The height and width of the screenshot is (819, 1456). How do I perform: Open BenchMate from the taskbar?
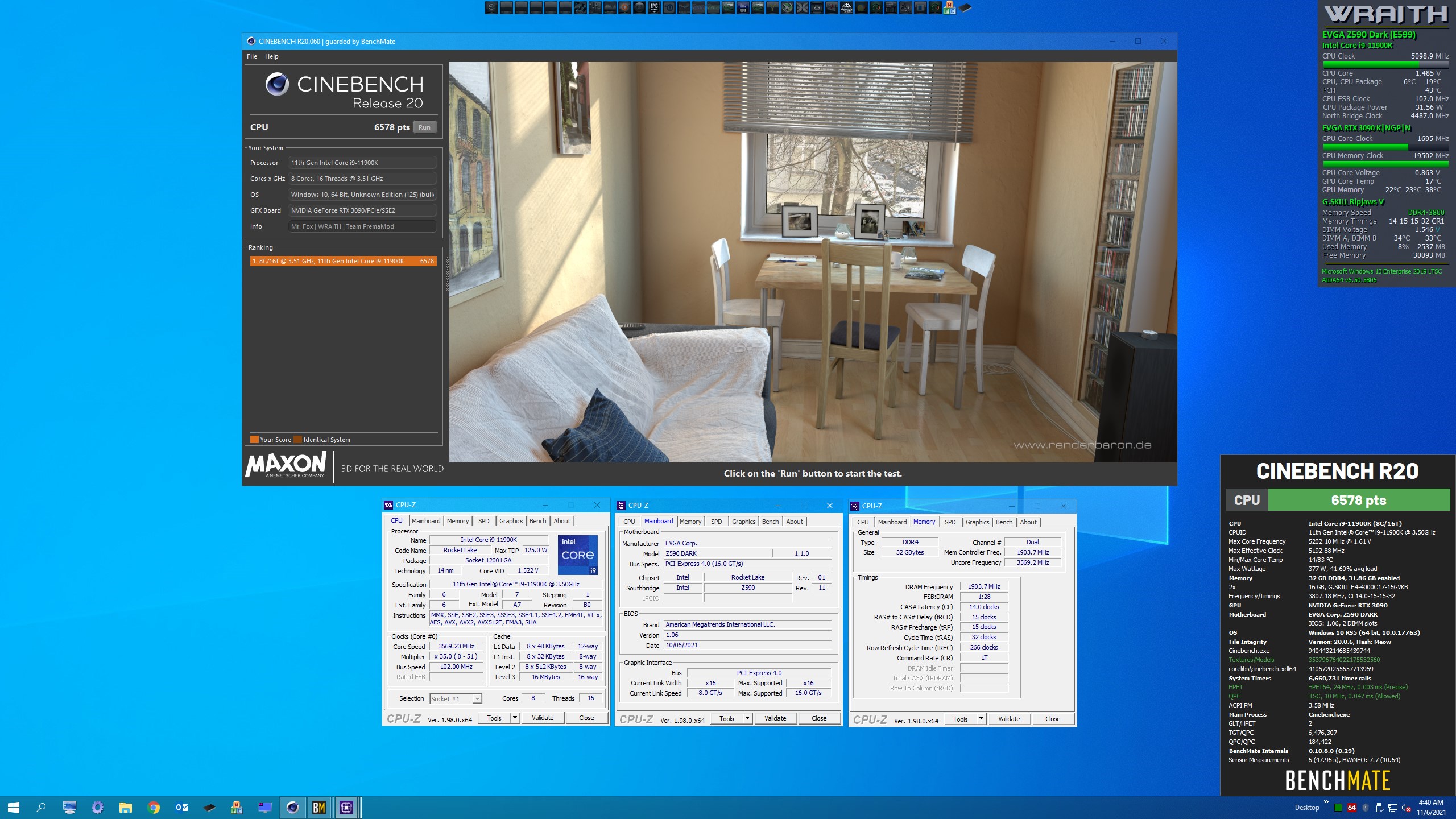click(x=319, y=807)
